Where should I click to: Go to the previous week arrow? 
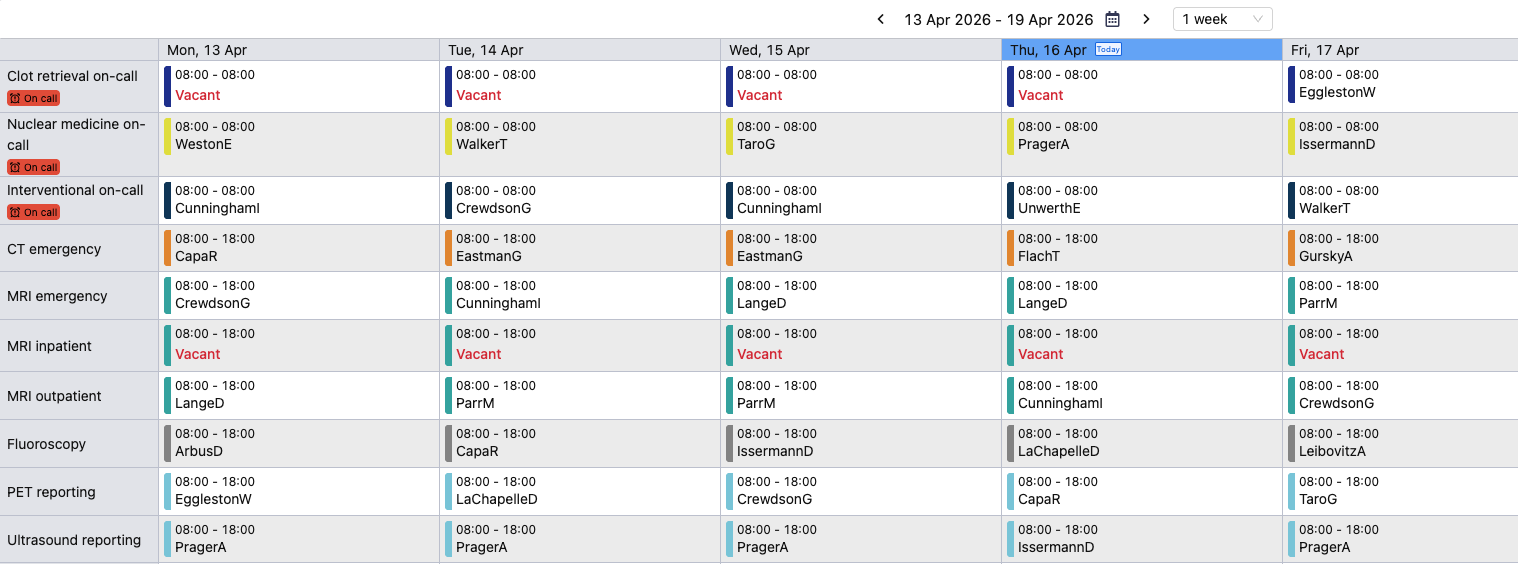[881, 19]
